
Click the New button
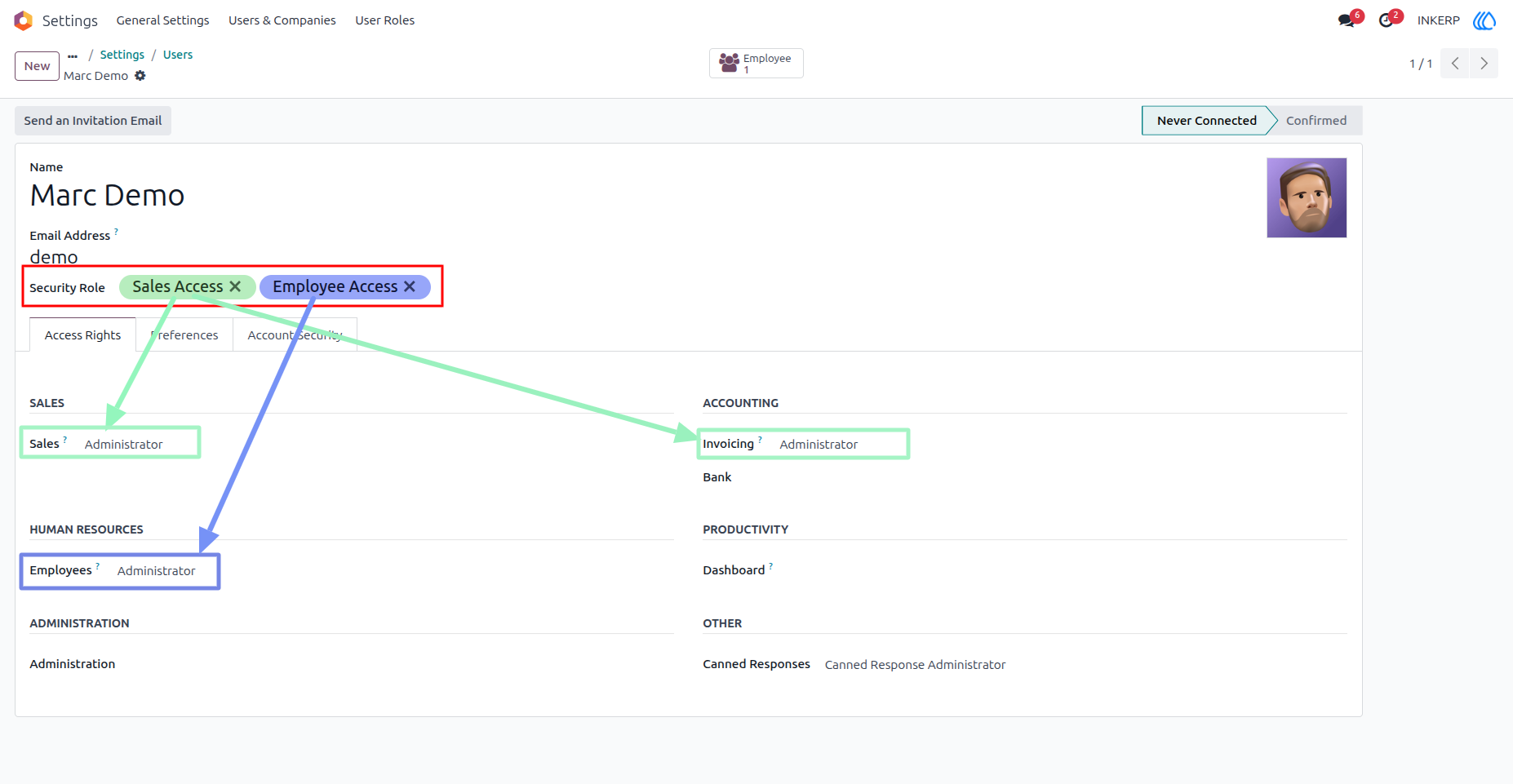point(37,66)
